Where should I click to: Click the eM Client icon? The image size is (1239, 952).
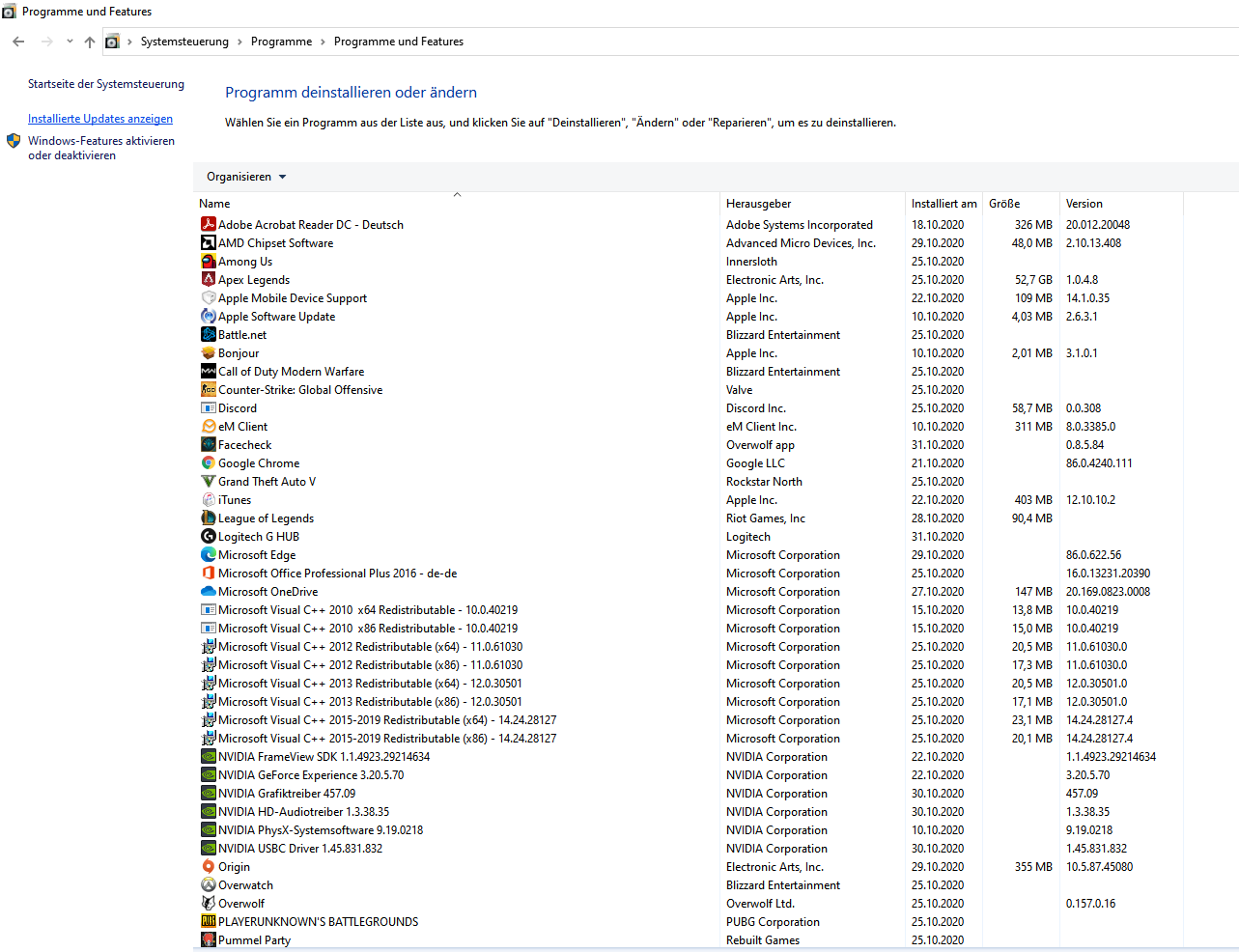[208, 426]
